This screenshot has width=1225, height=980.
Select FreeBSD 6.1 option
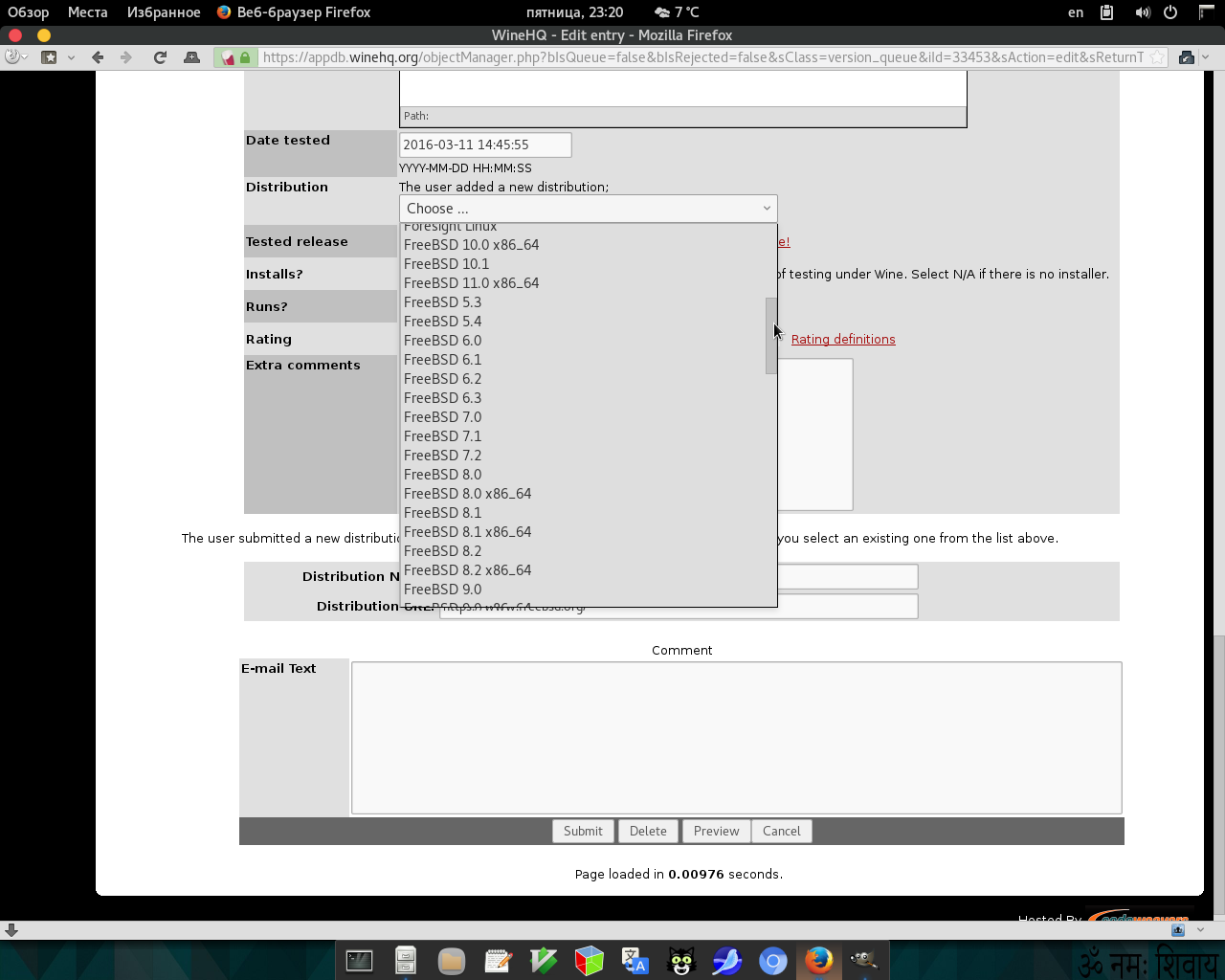tap(582, 360)
